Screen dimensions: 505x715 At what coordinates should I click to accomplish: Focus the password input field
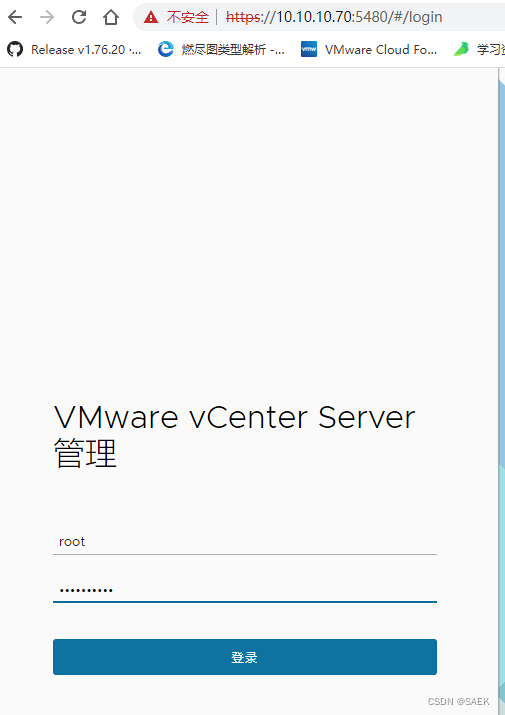[245, 590]
